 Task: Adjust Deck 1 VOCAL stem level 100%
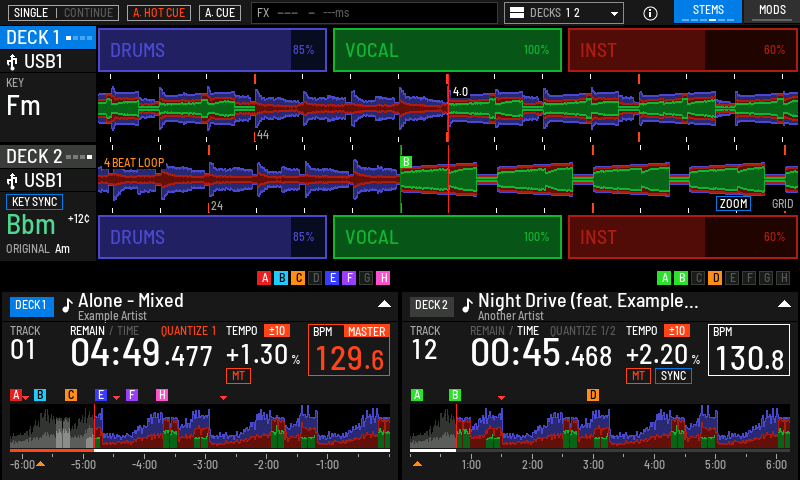(x=447, y=50)
